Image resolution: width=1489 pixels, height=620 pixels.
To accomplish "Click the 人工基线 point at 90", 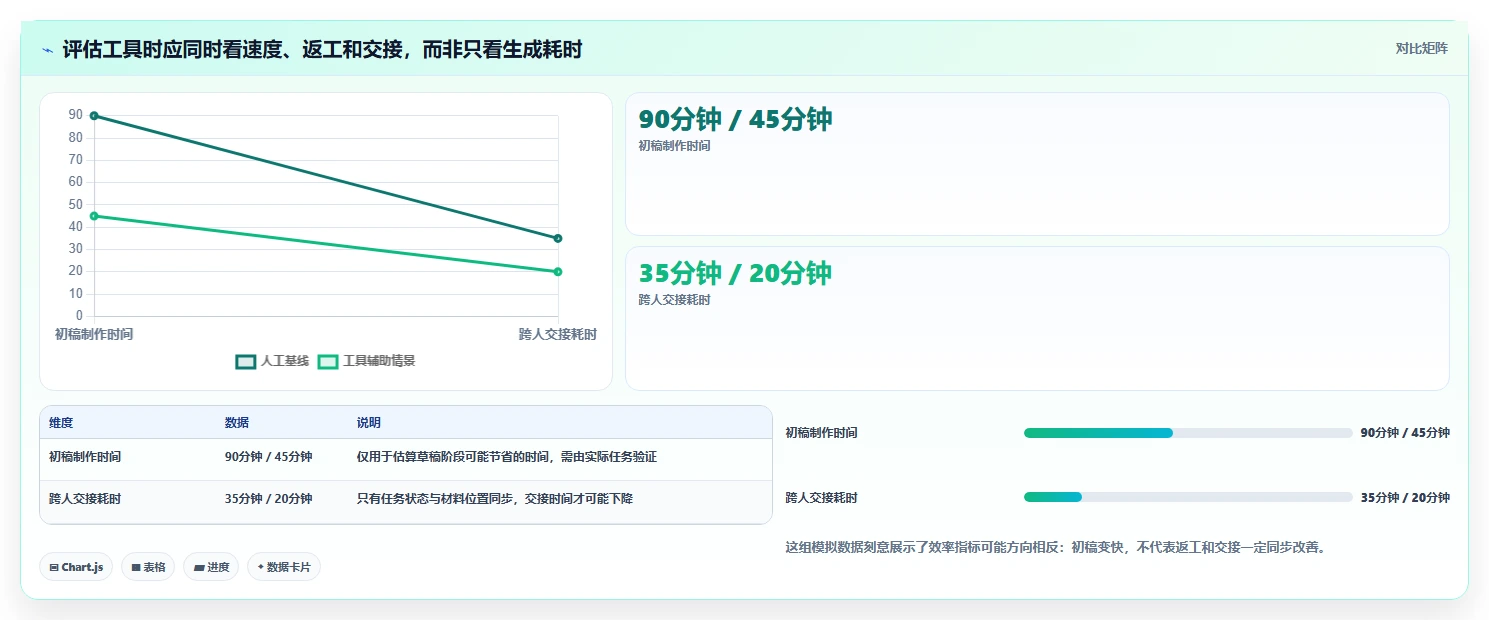I will click(x=94, y=116).
